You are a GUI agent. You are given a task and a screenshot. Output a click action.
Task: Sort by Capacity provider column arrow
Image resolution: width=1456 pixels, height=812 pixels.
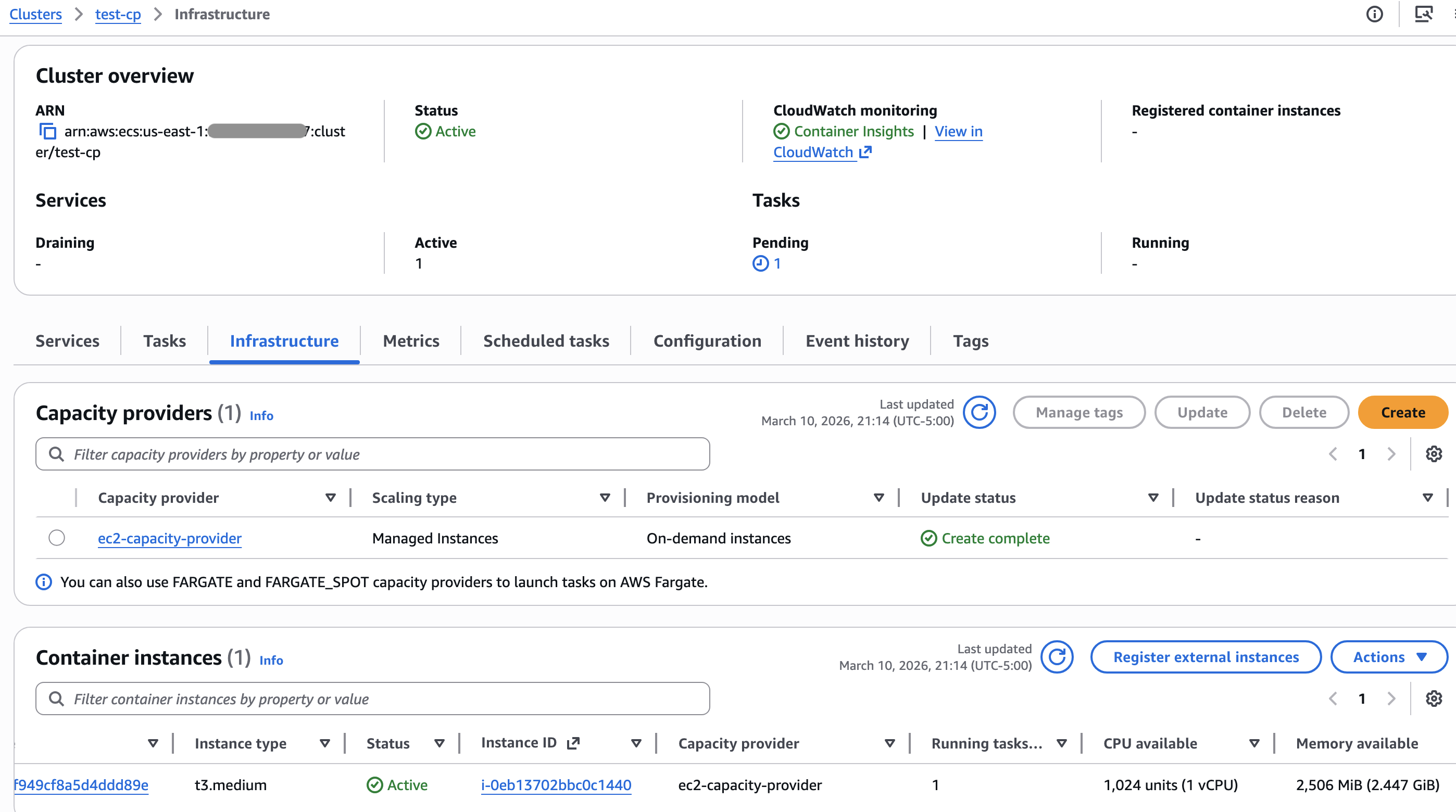331,498
